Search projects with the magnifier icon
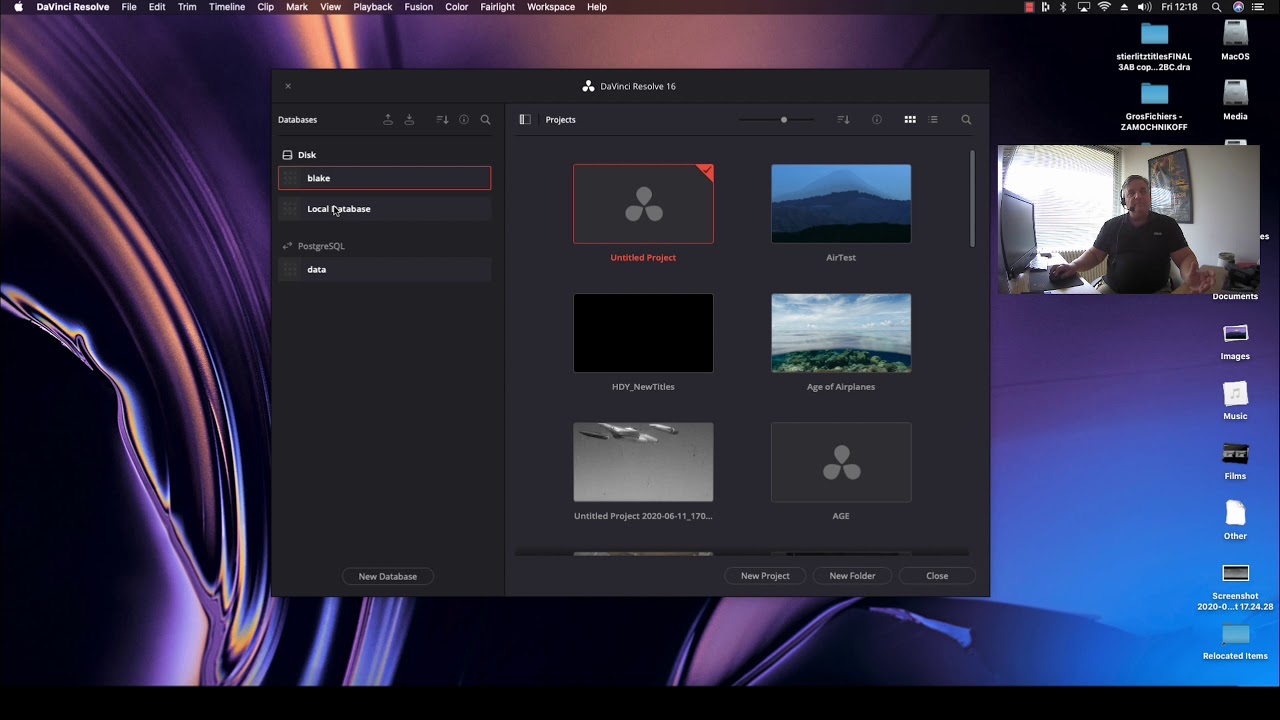The width and height of the screenshot is (1280, 720). click(966, 120)
